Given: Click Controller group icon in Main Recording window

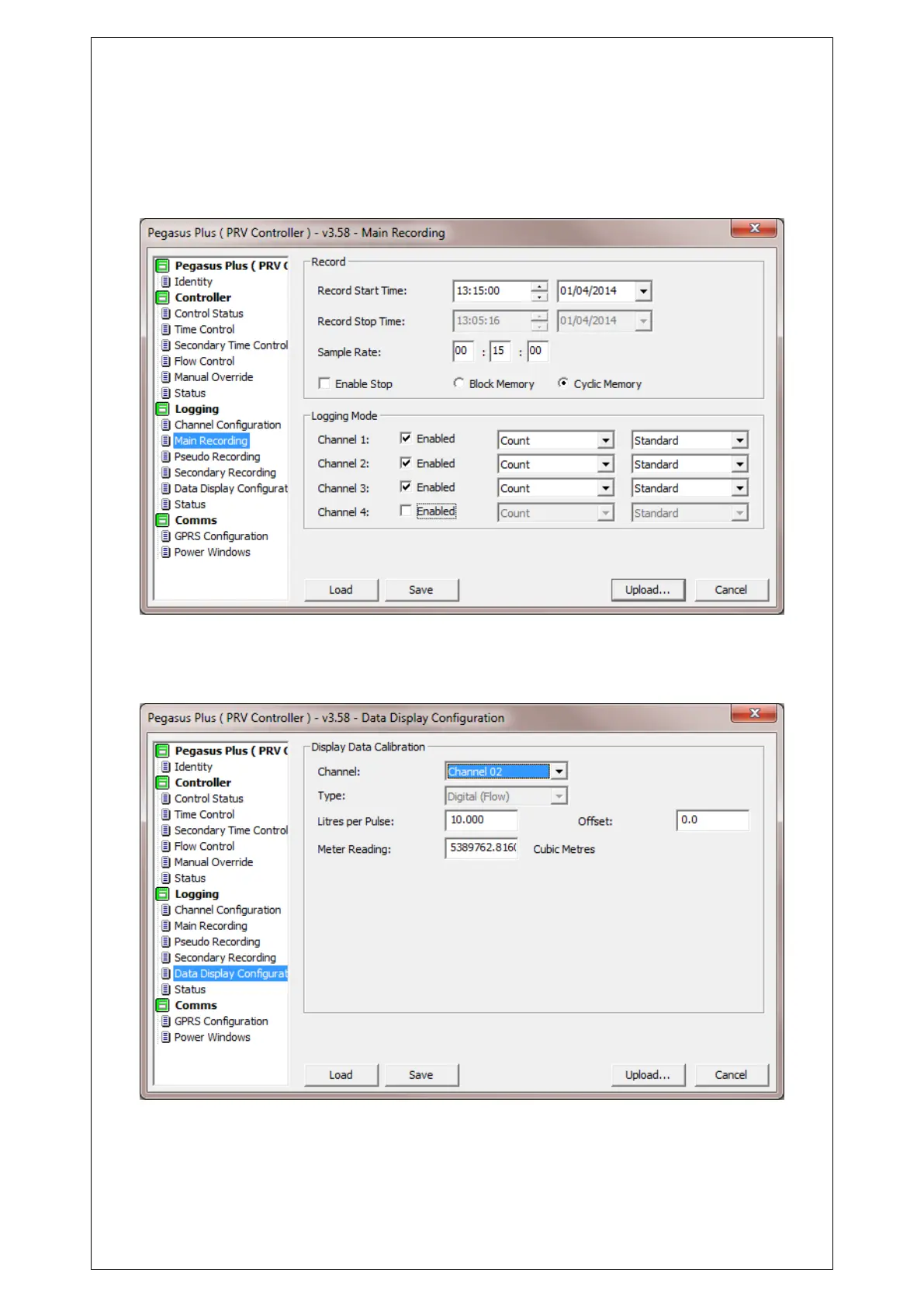Looking at the screenshot, I should (x=162, y=297).
